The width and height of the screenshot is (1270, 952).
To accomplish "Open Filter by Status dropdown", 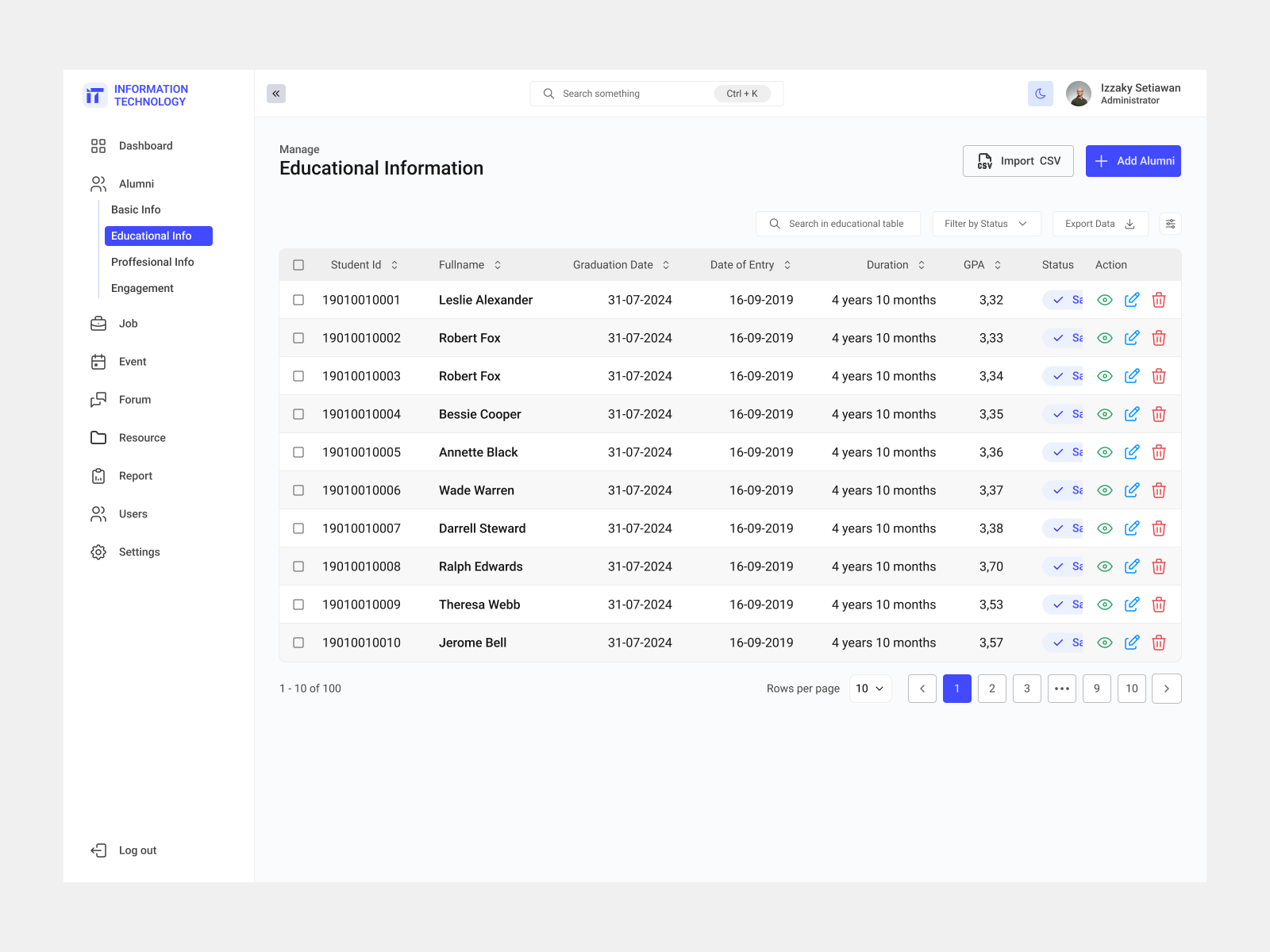I will 985,224.
